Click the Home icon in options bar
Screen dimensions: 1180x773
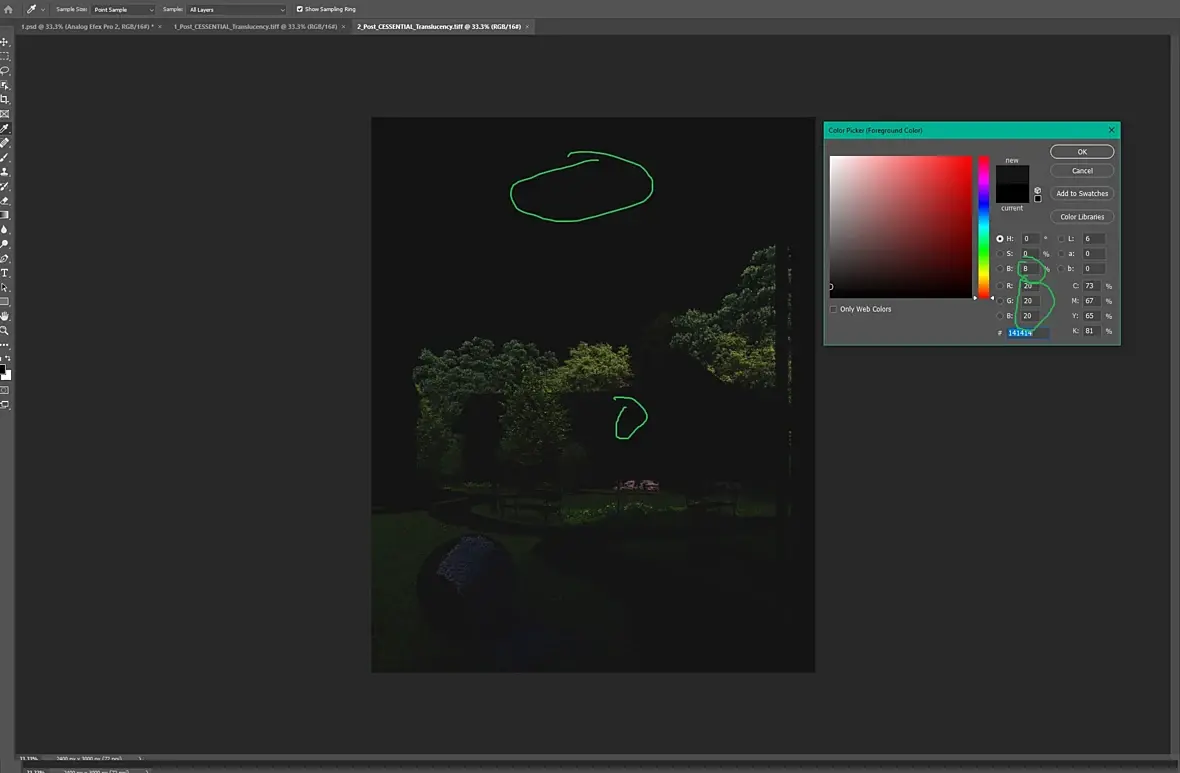pos(8,9)
